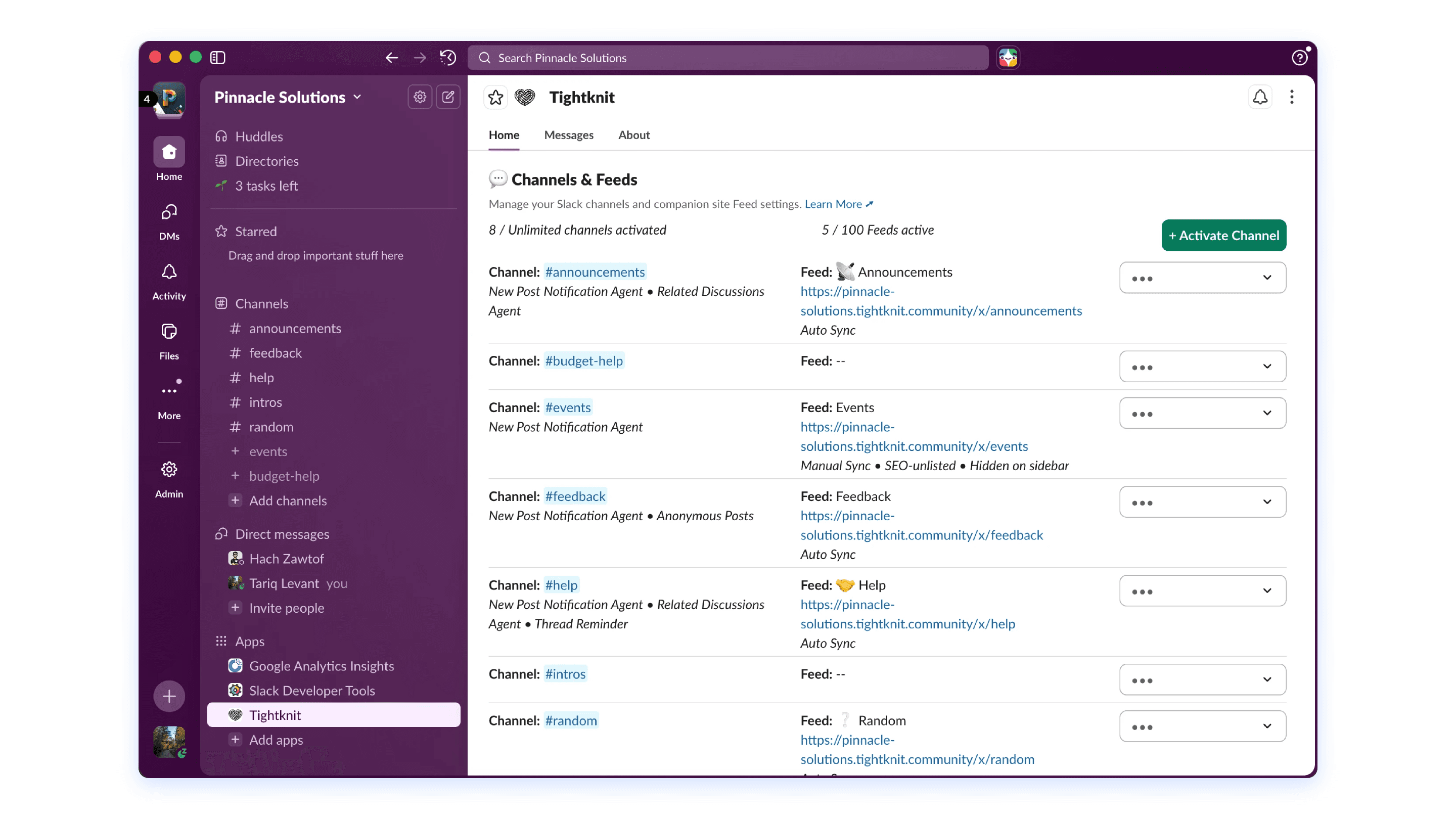This screenshot has width=1456, height=819.
Task: Click the compose new message icon
Action: click(447, 97)
